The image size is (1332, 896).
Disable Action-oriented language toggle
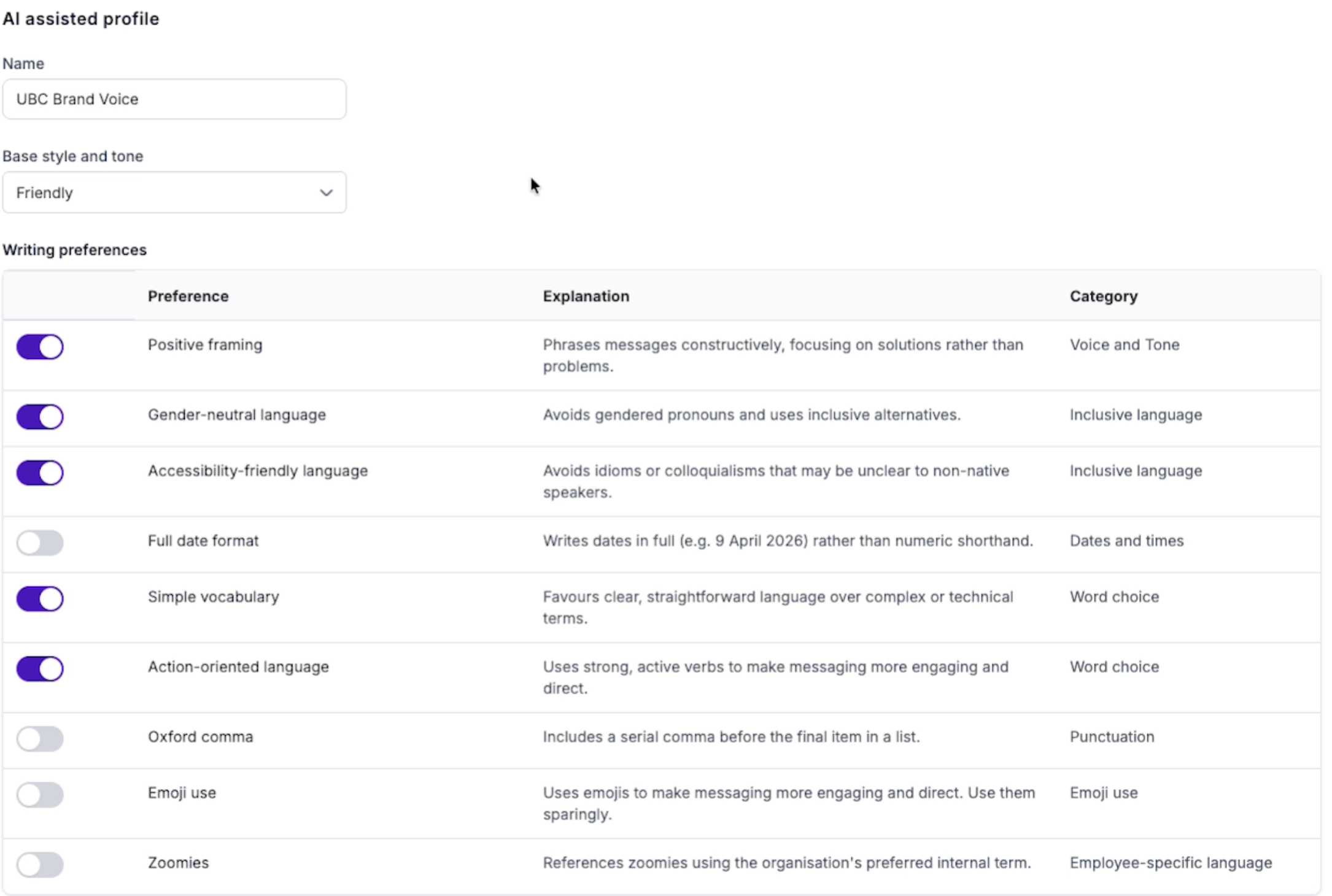tap(40, 669)
